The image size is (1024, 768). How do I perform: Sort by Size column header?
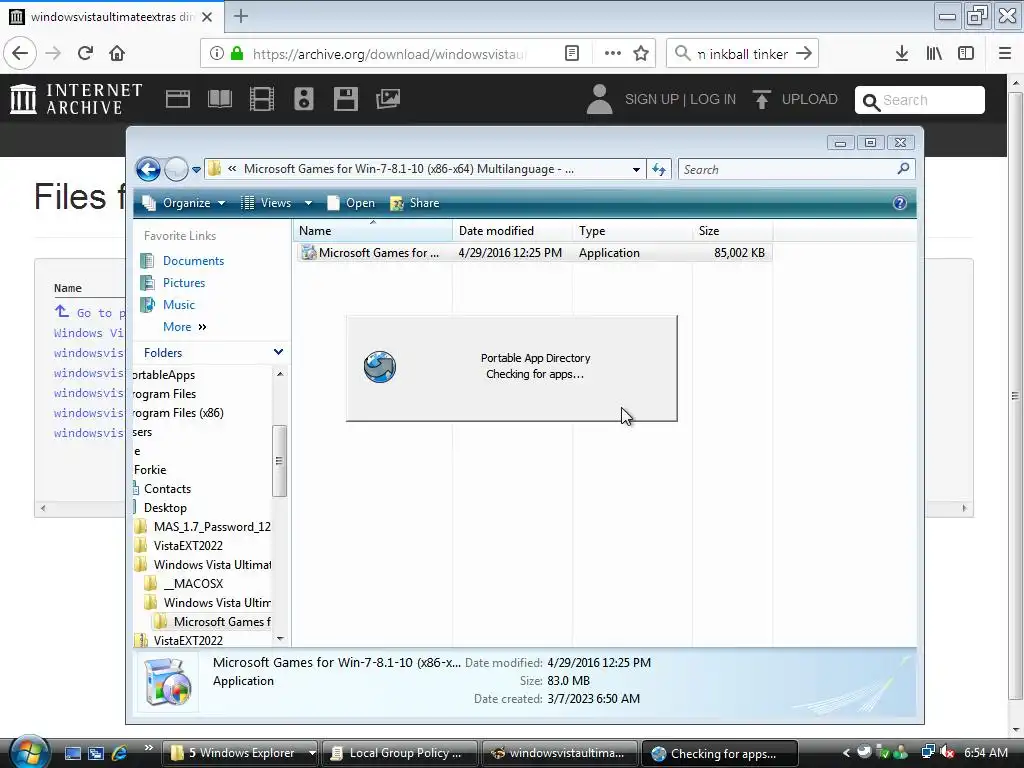[x=733, y=231]
